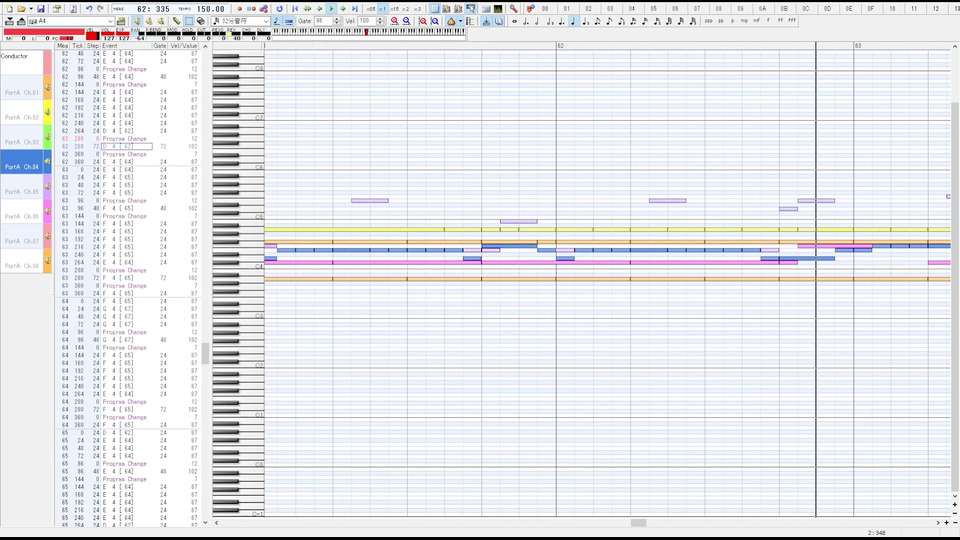Click the green color swatch of Ch.03

point(47,137)
